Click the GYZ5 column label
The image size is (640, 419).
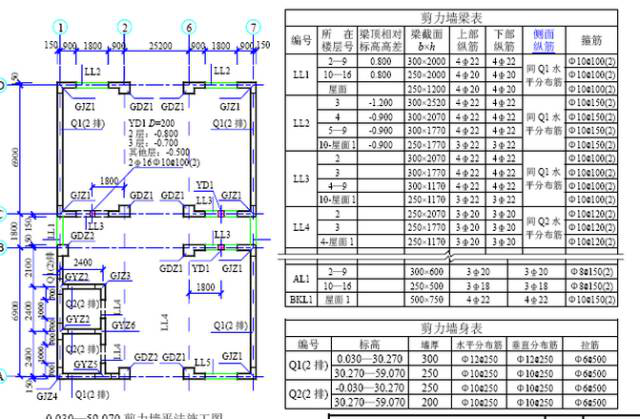click(86, 364)
